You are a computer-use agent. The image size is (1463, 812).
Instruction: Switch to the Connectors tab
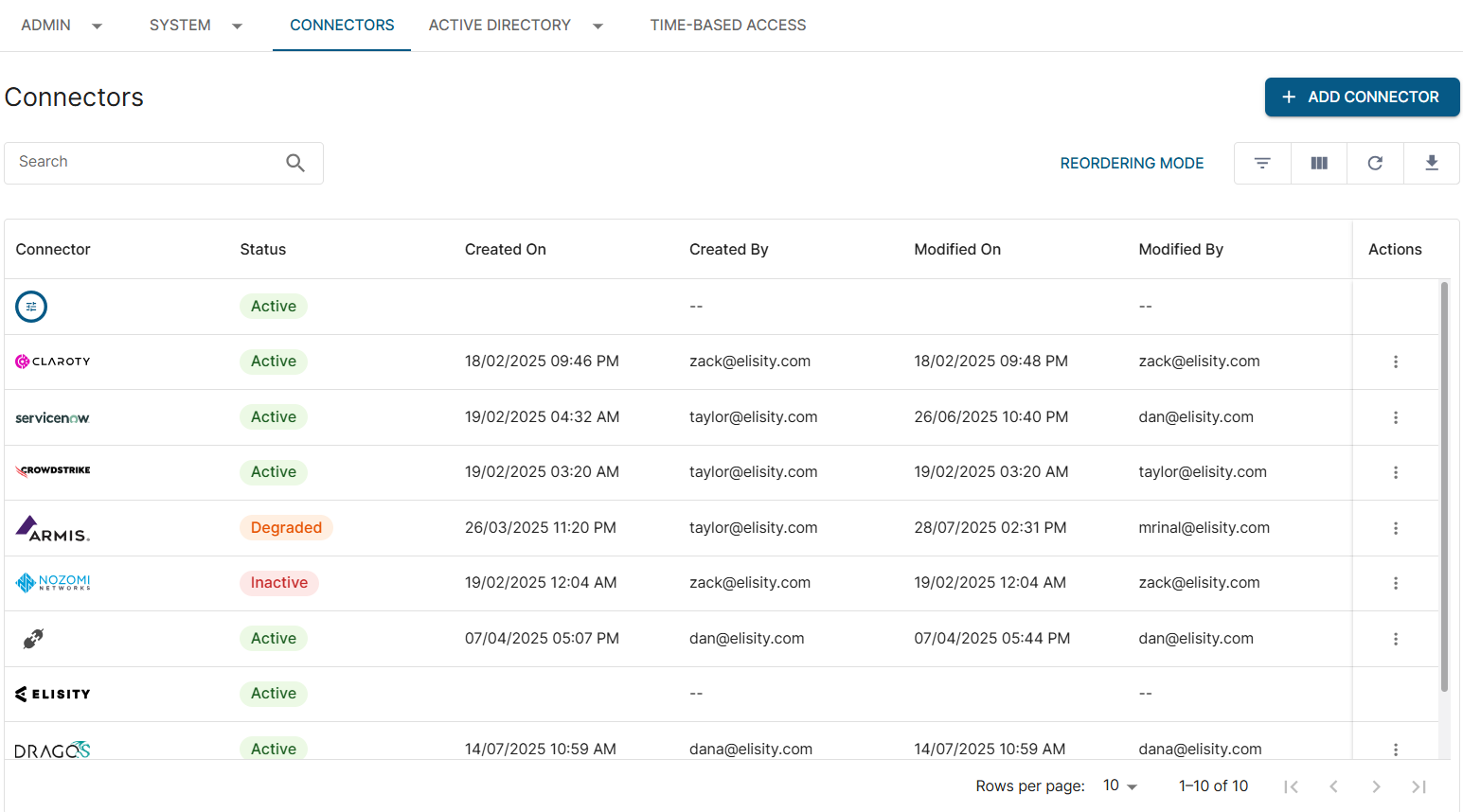click(x=342, y=26)
